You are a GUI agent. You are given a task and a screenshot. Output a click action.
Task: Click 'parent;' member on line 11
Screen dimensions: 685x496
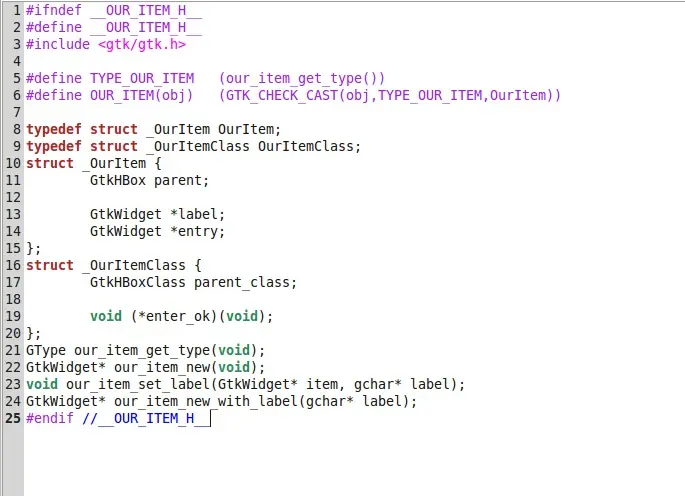181,180
